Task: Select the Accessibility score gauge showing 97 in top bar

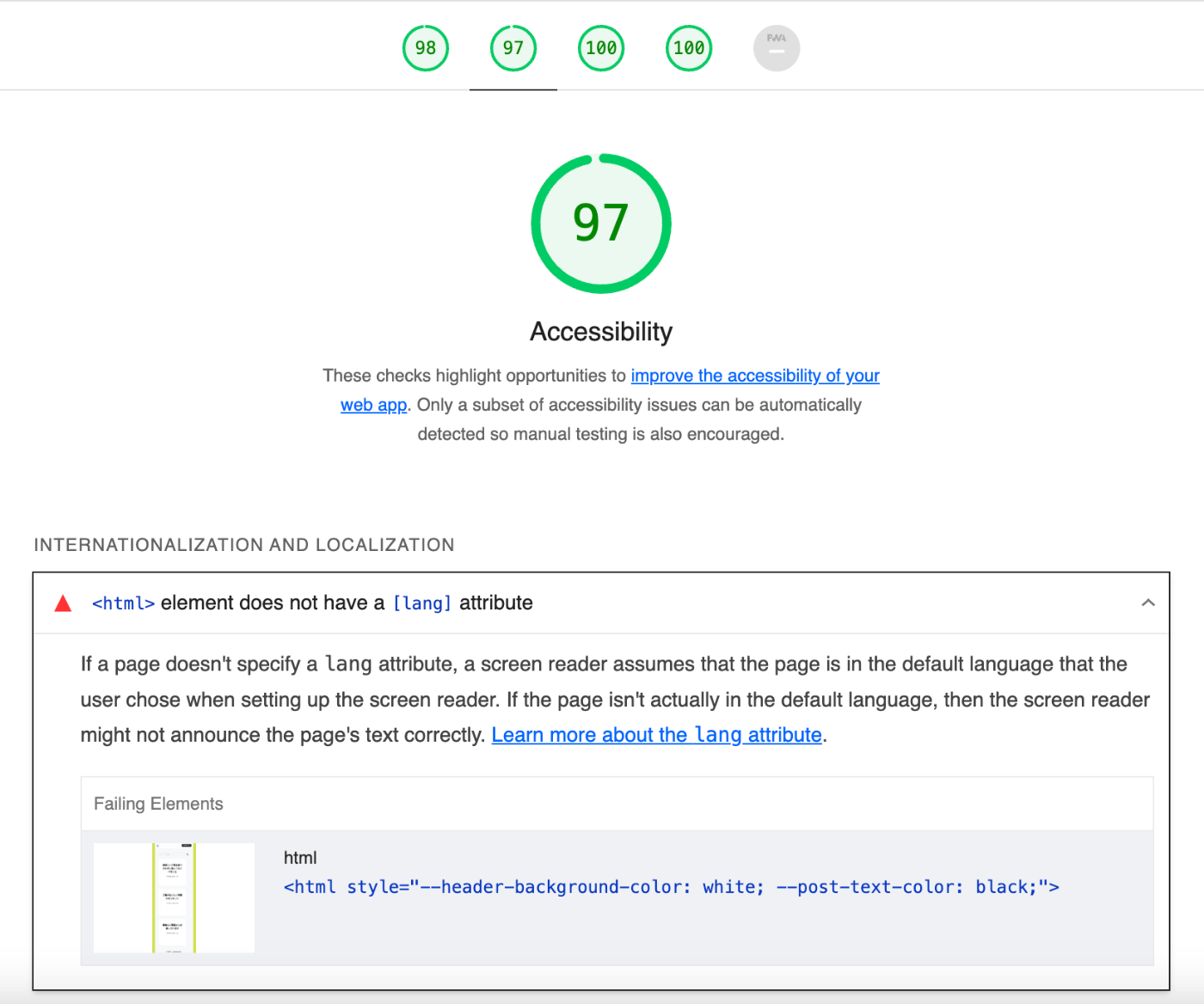Action: [513, 48]
